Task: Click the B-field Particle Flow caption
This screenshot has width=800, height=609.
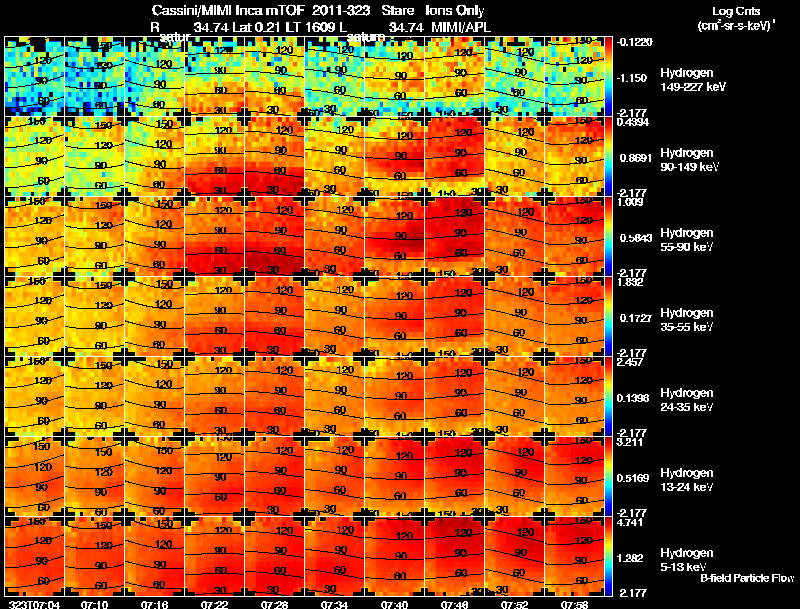Action: pyautogui.click(x=747, y=578)
